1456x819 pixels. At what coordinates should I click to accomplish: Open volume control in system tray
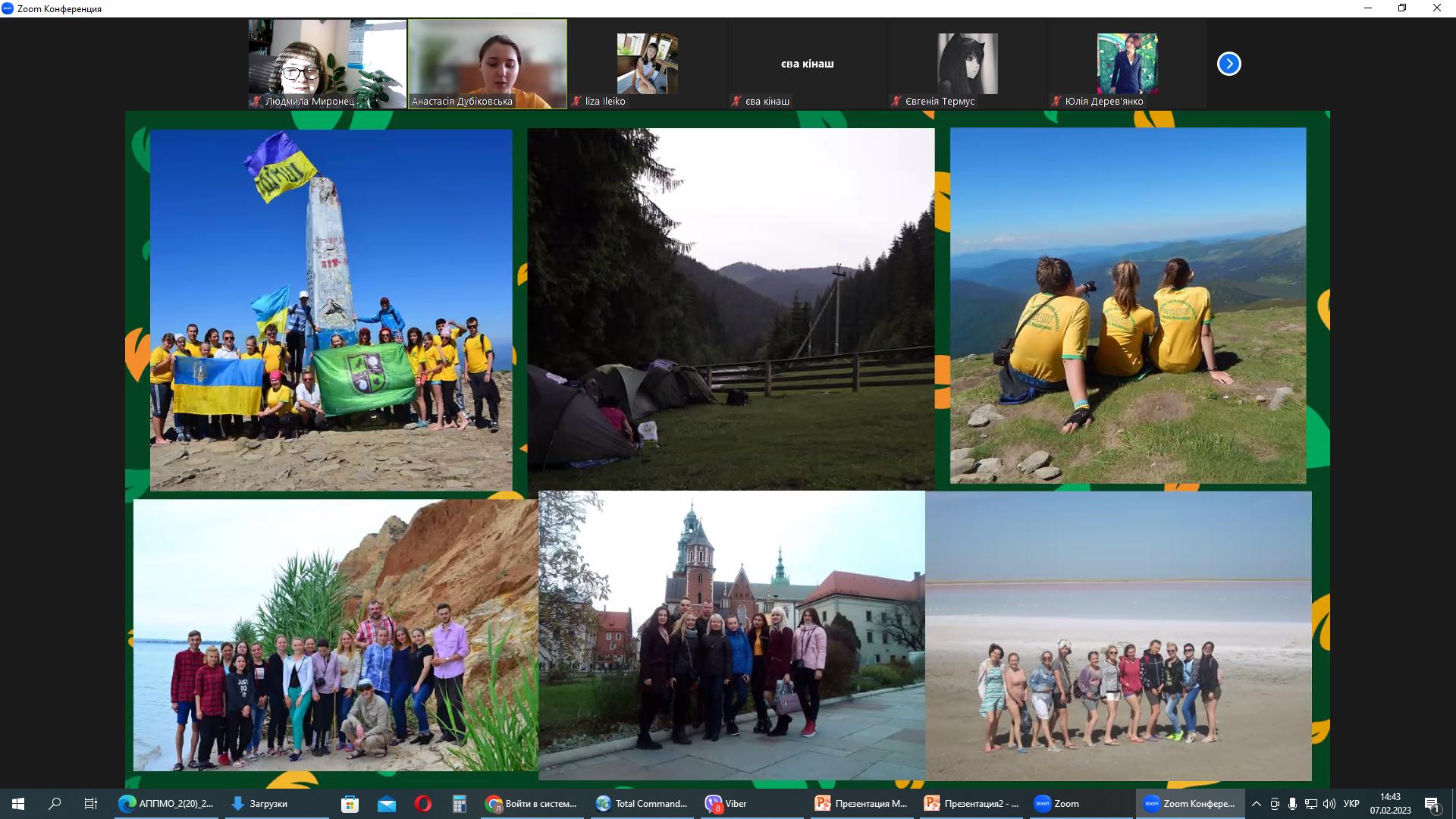pyautogui.click(x=1329, y=804)
